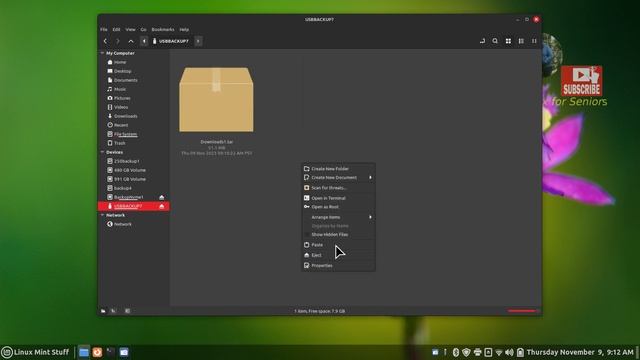The image size is (640, 360).
Task: Click the left path bar scroll arrow
Action: tap(144, 41)
